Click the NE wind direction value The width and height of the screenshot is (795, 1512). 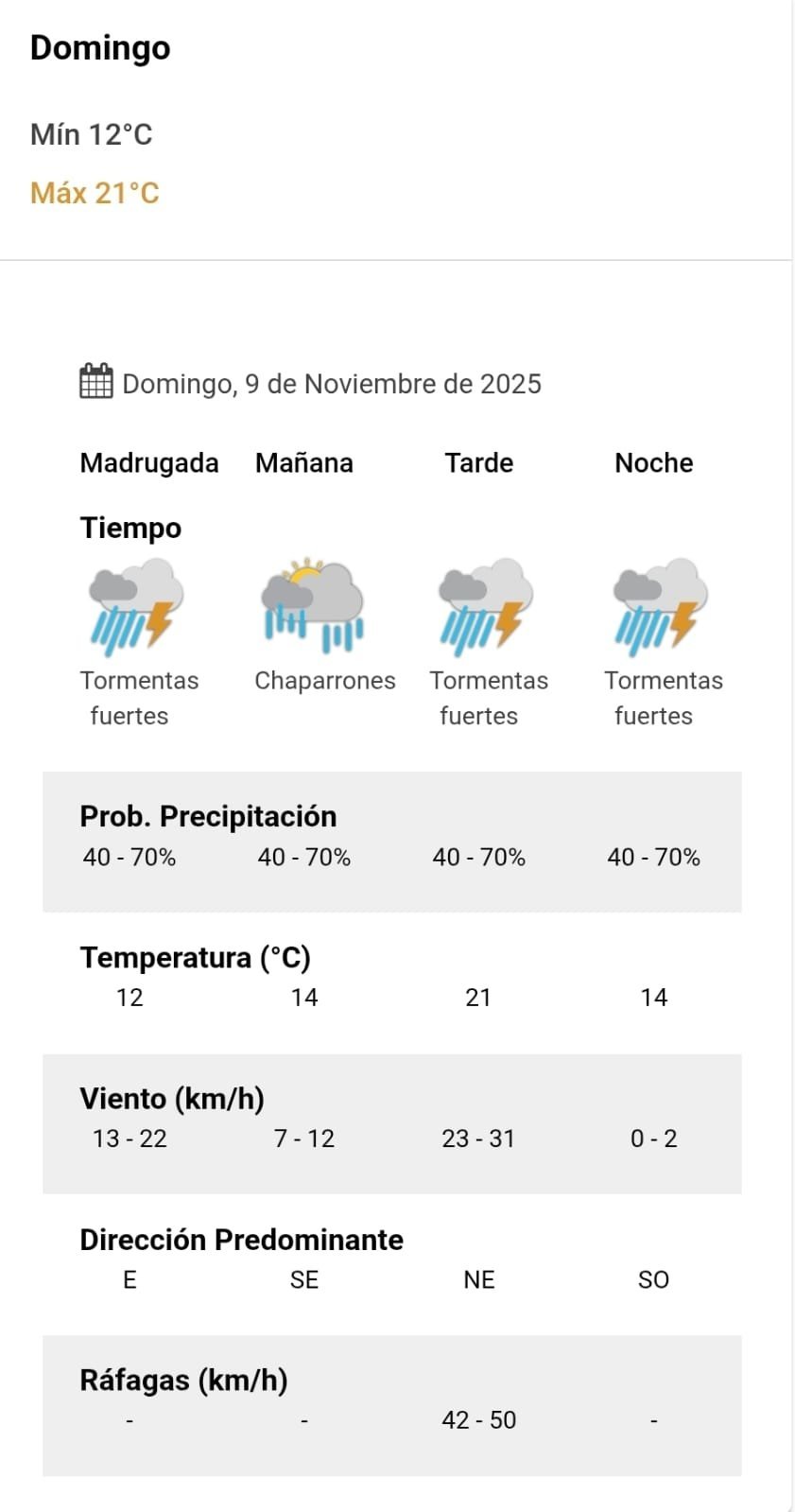click(x=479, y=1279)
